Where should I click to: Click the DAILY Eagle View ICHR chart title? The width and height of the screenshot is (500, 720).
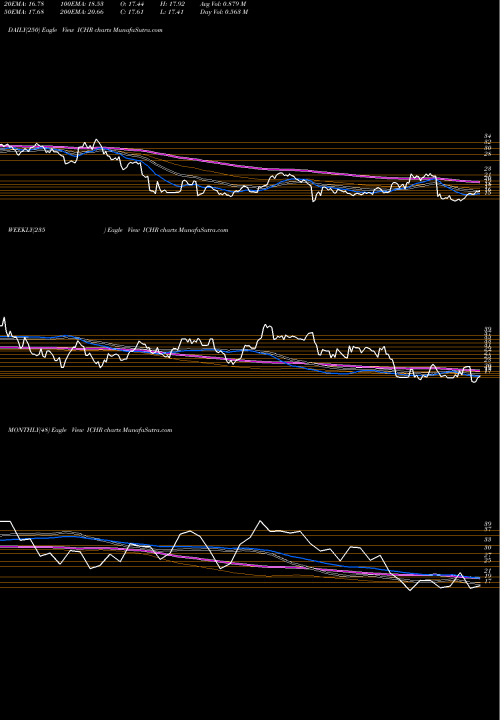click(85, 30)
